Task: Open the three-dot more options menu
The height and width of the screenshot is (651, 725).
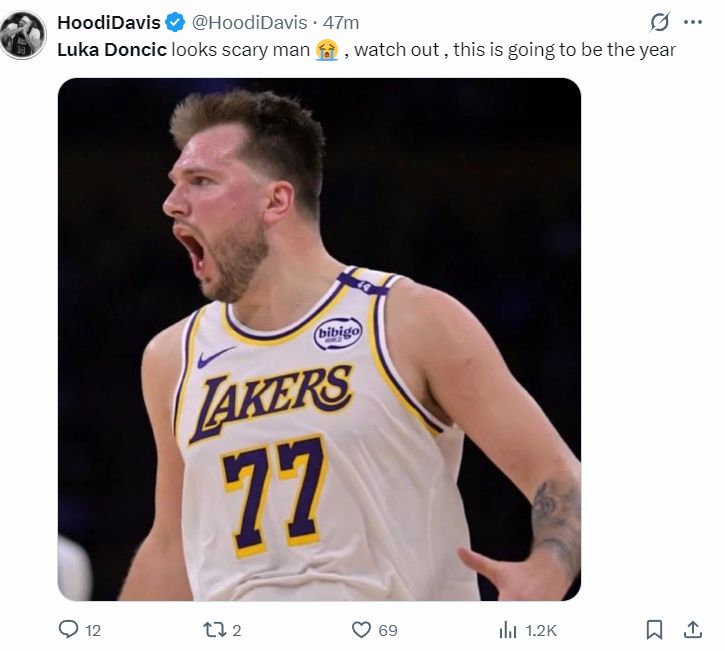Action: pyautogui.click(x=692, y=22)
